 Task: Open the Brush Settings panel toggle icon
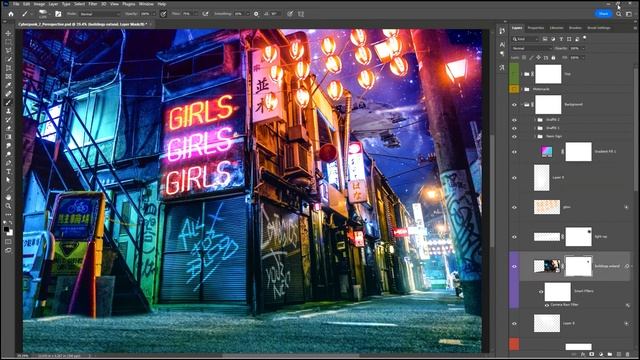58,14
